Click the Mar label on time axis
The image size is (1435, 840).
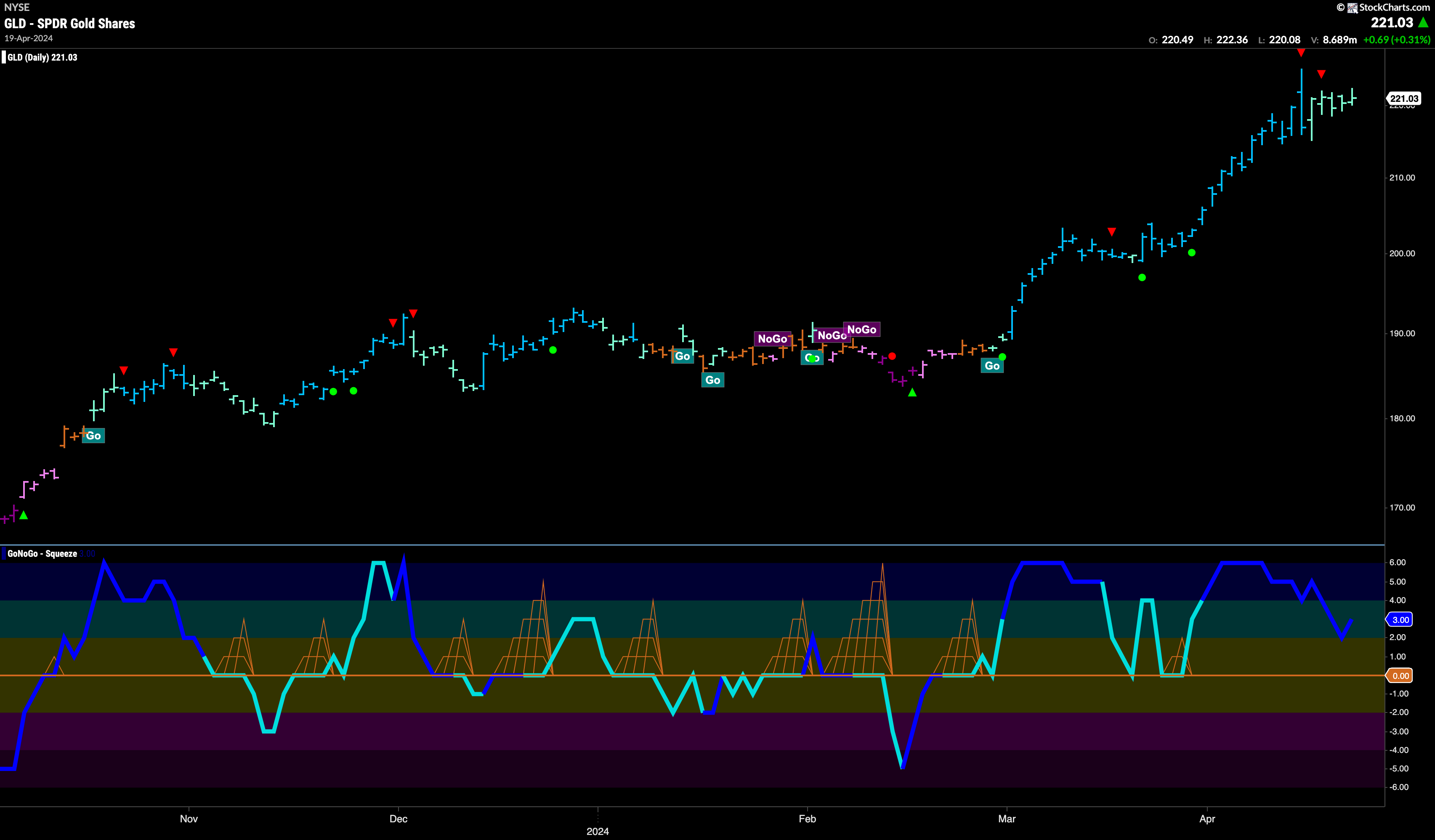pyautogui.click(x=1007, y=819)
